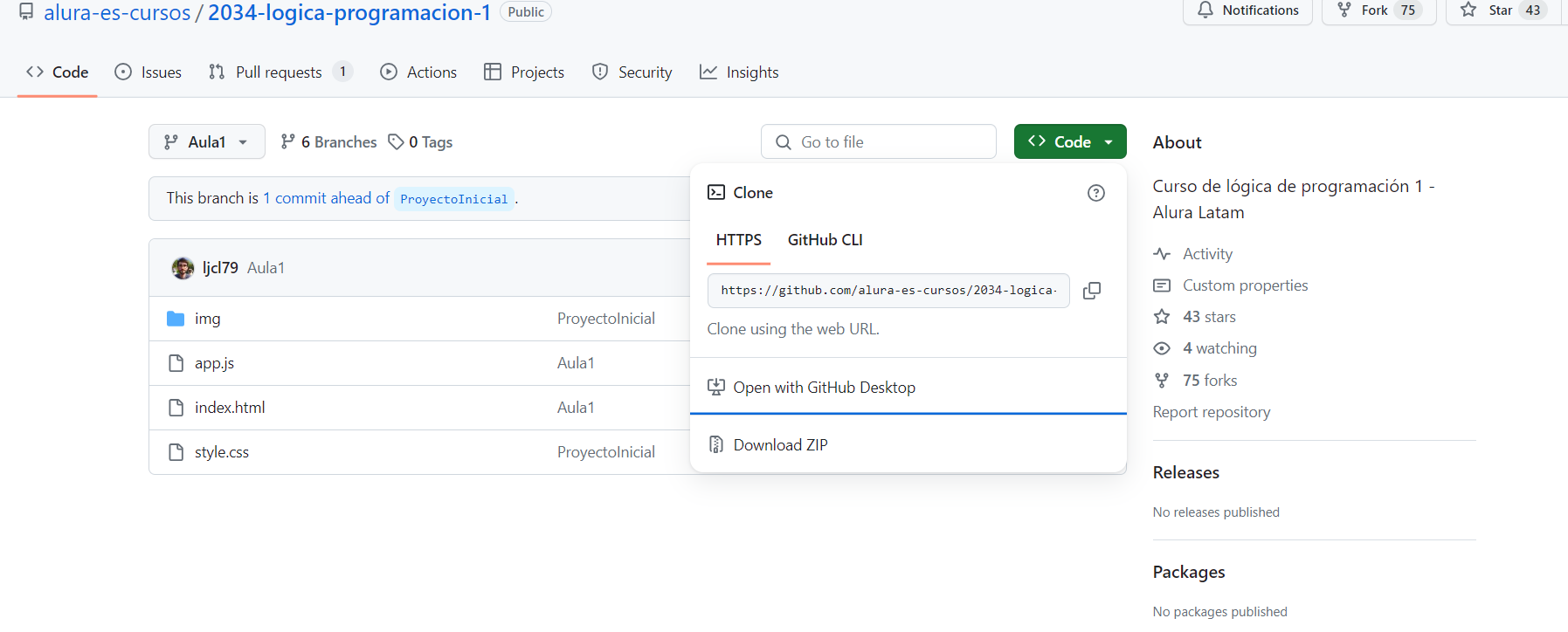Viewport: 1568px width, 632px height.
Task: Go to the Actions tab
Action: point(418,72)
